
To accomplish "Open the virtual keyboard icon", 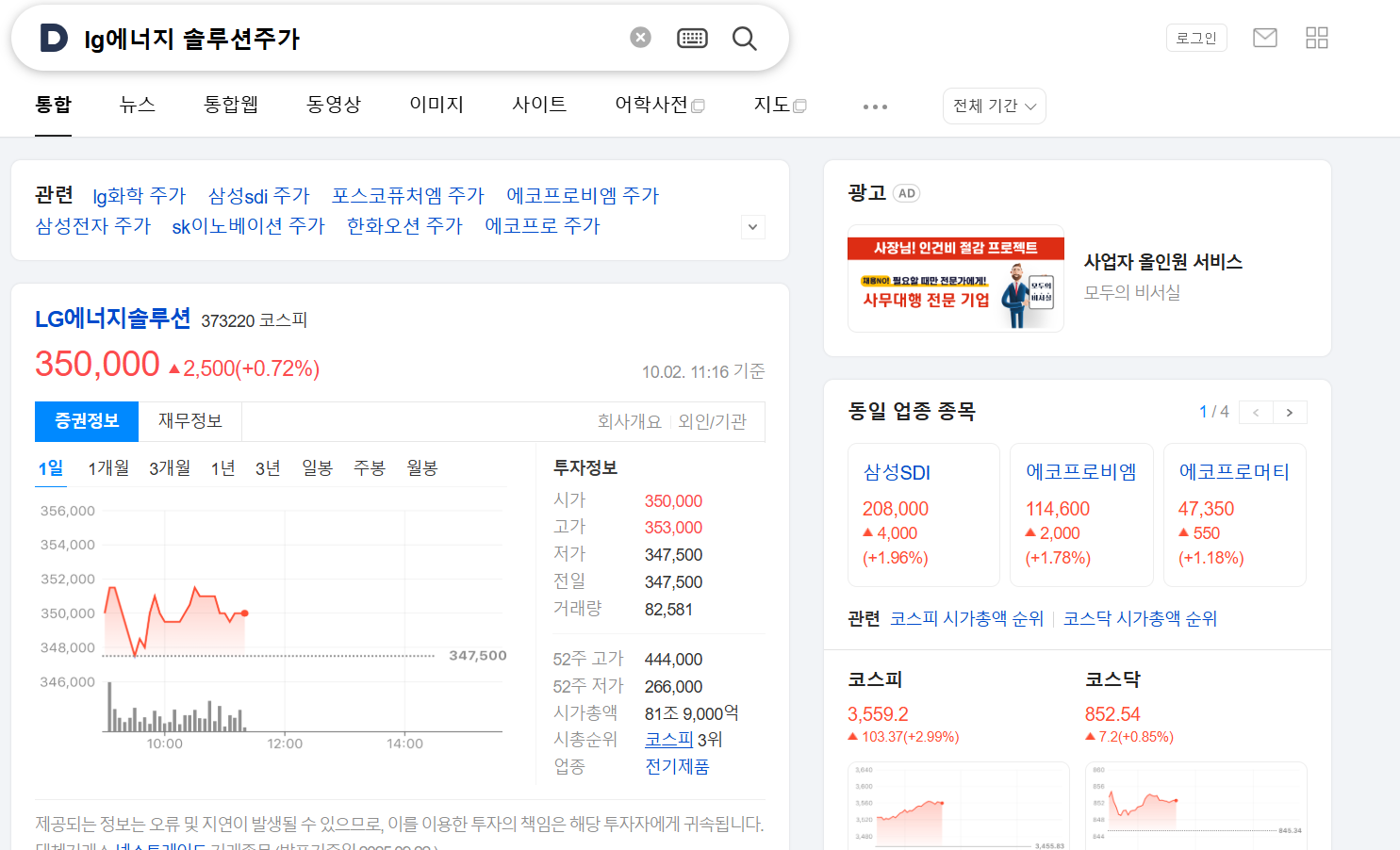I will [692, 39].
